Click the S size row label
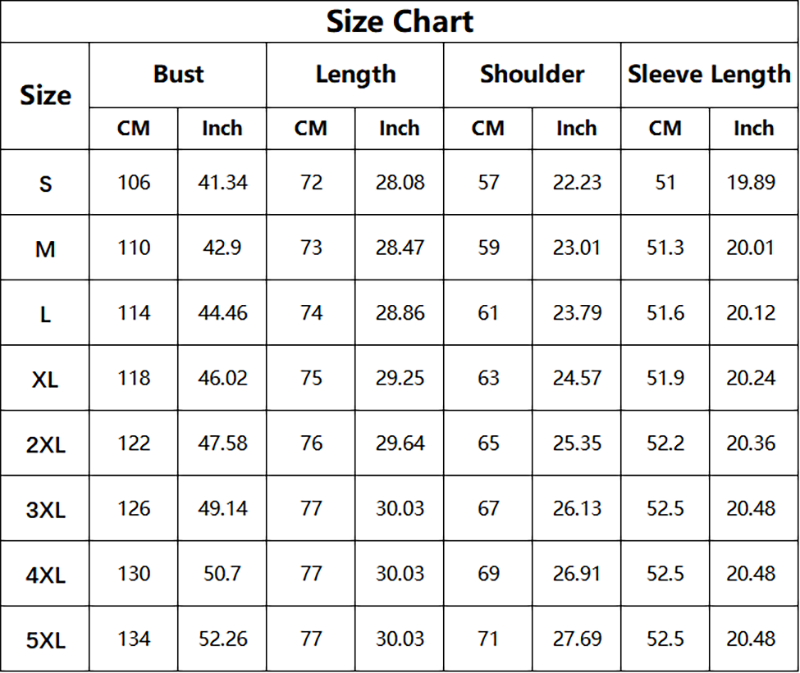800x673 pixels. point(45,183)
